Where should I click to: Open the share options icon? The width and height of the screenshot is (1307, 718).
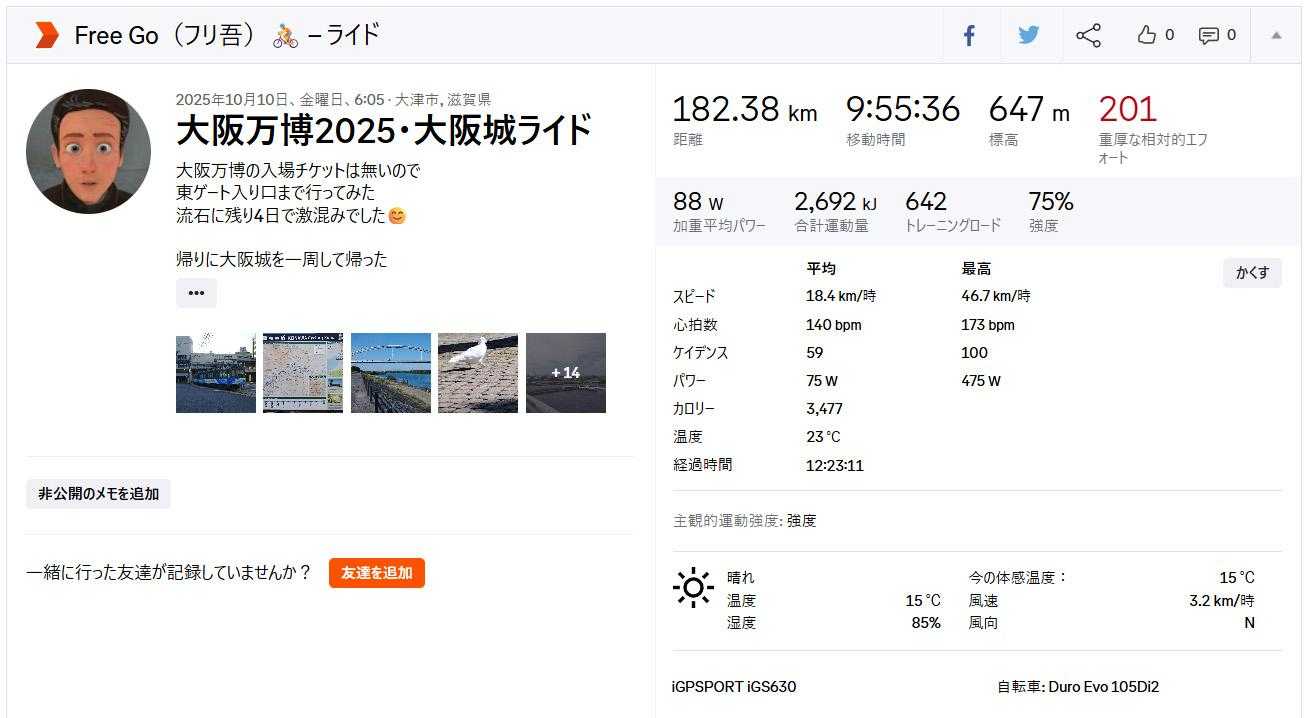point(1088,36)
